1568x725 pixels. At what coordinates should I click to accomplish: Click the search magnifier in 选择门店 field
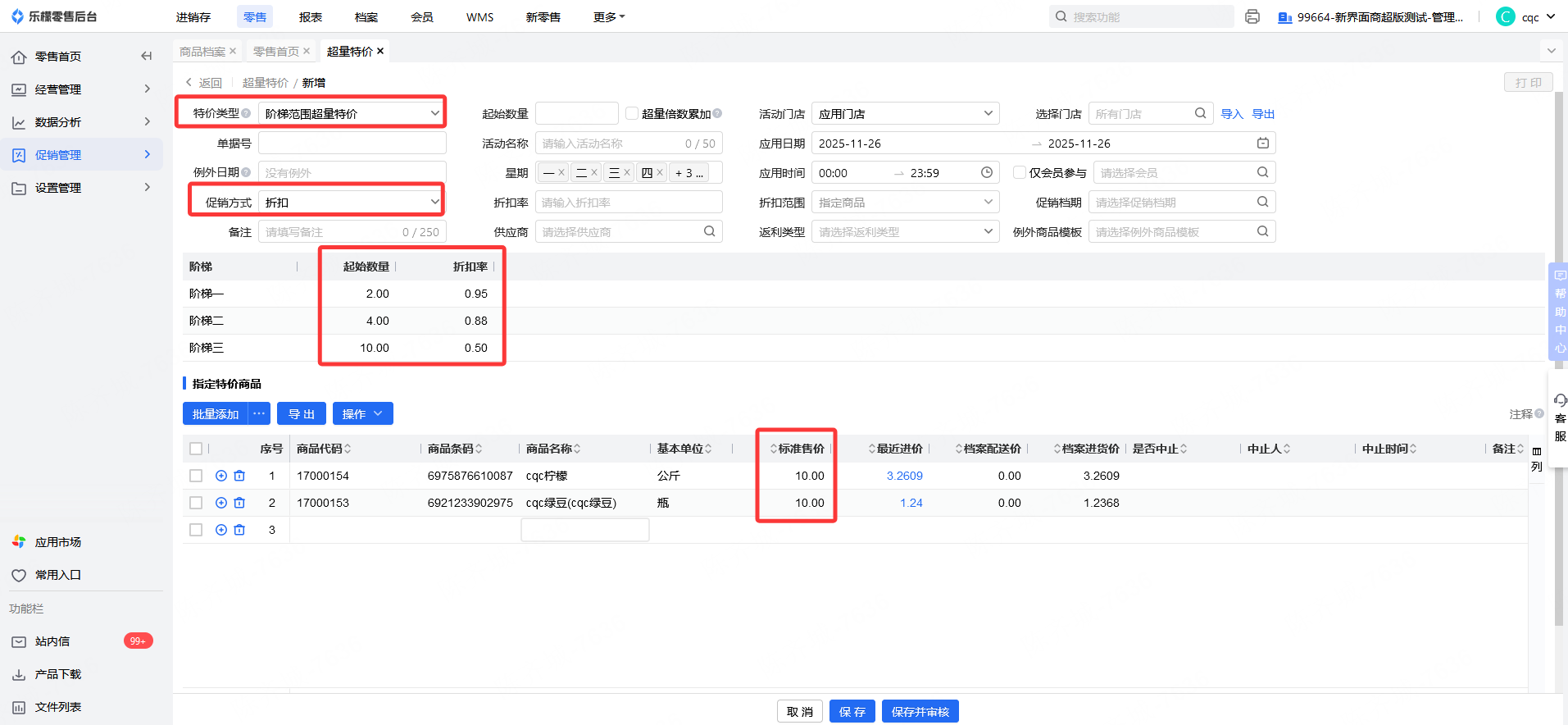pyautogui.click(x=1200, y=113)
